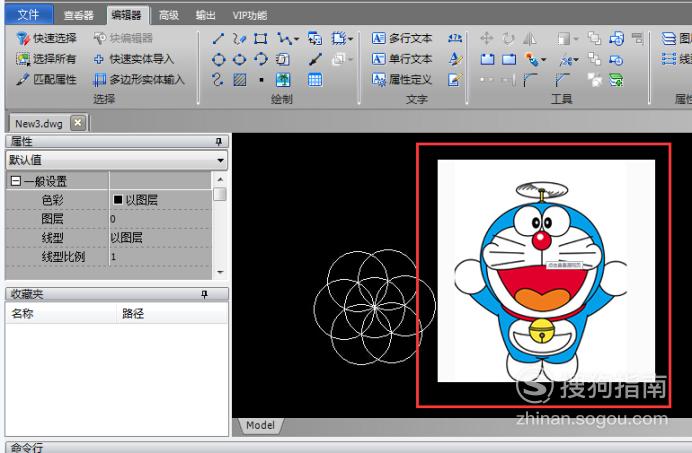Click the first blue rectangle icon in 工具
The image size is (692, 453).
point(487,59)
